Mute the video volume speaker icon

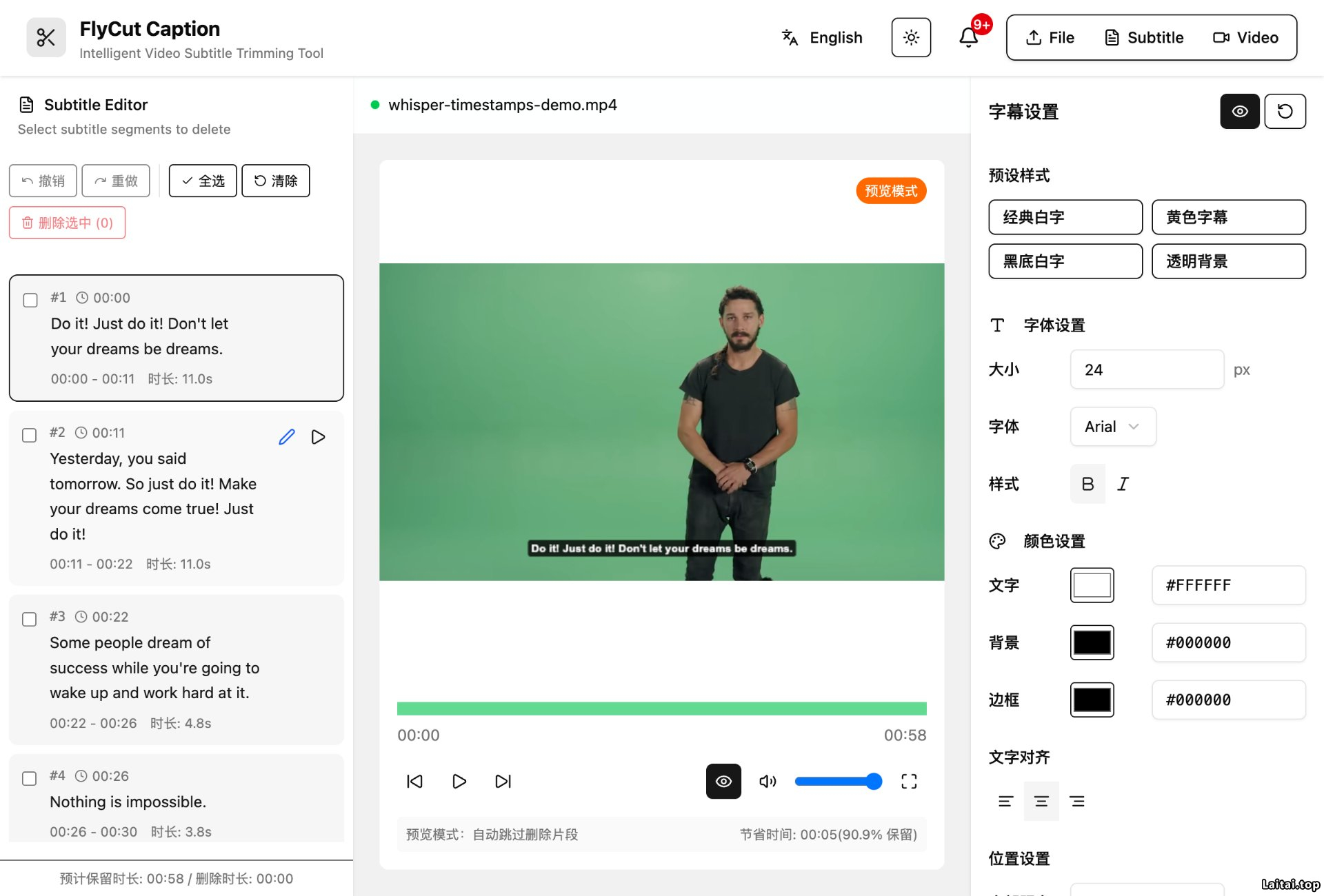(x=768, y=781)
